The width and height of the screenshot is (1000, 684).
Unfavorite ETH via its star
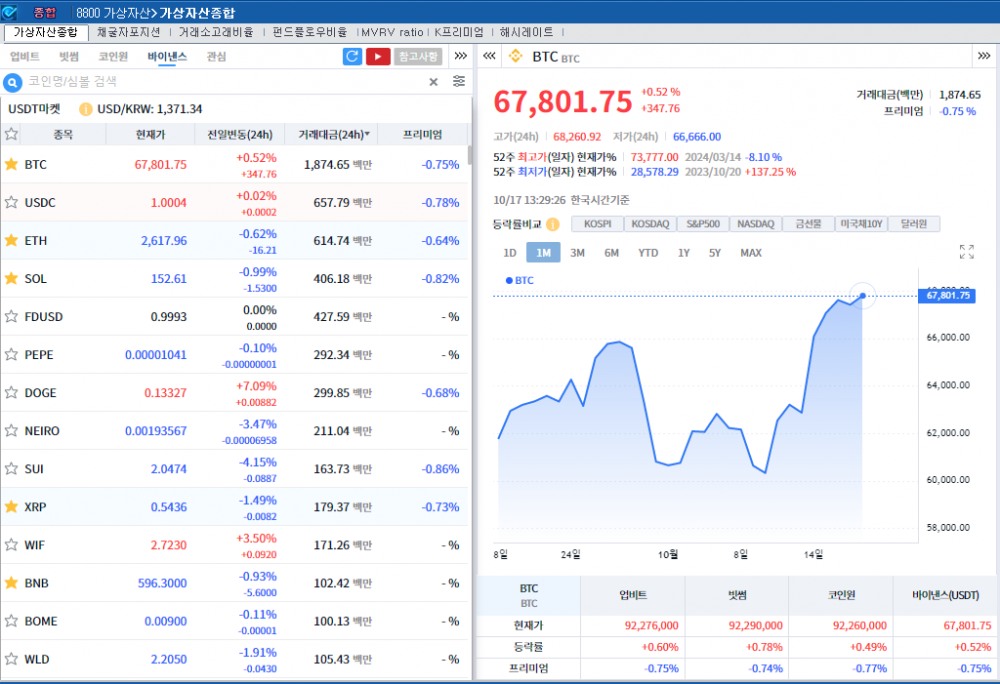click(x=12, y=240)
